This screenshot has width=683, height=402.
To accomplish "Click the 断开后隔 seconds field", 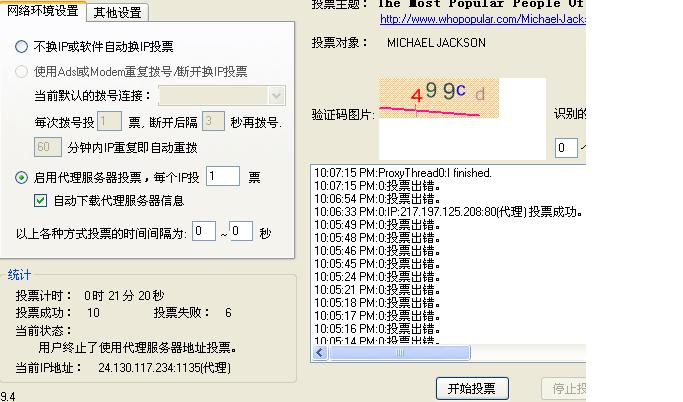I will [212, 122].
